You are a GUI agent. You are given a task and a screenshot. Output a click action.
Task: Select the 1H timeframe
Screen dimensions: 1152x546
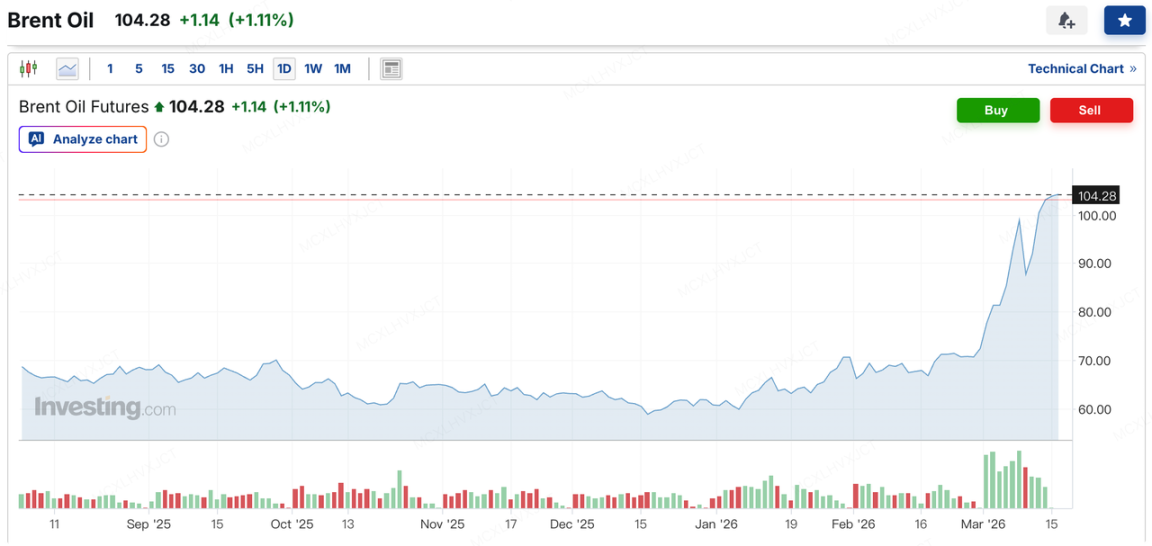[x=226, y=69]
